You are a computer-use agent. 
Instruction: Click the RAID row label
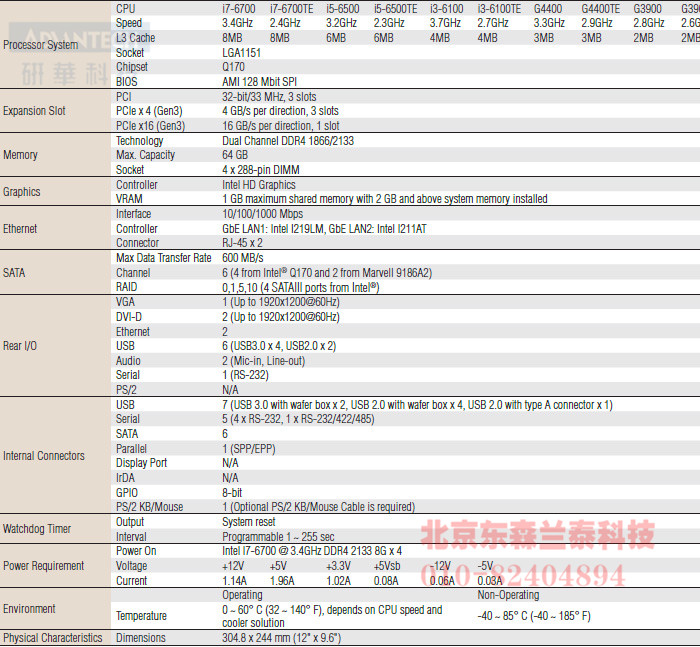127,287
